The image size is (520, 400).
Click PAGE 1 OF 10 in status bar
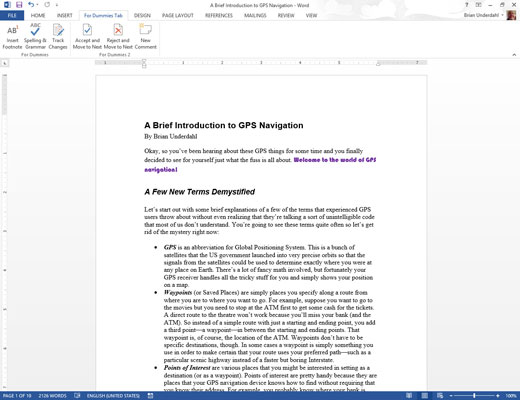pos(17,396)
